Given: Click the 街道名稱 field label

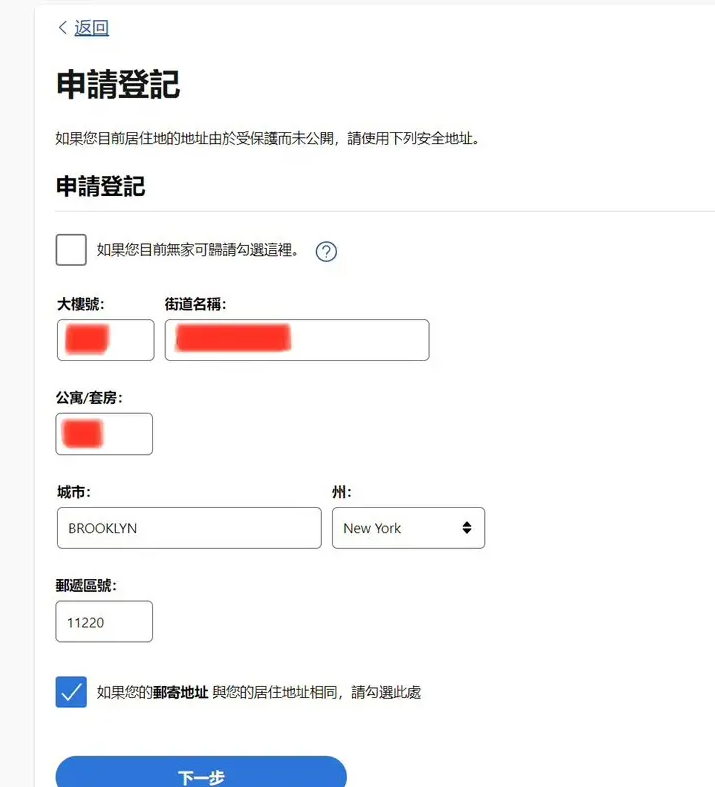Looking at the screenshot, I should [x=195, y=304].
